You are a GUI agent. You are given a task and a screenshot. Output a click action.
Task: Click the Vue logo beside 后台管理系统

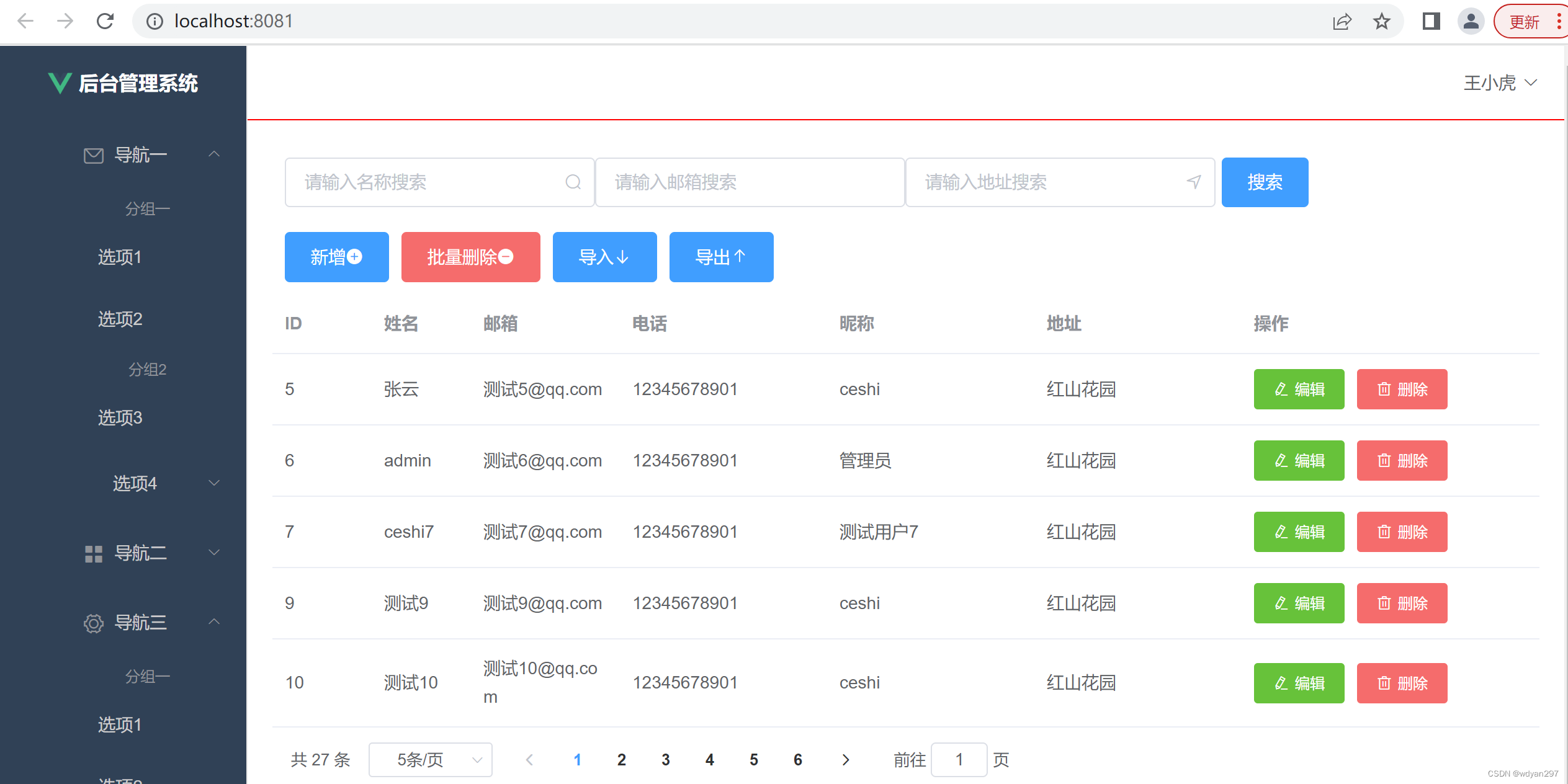(x=60, y=83)
